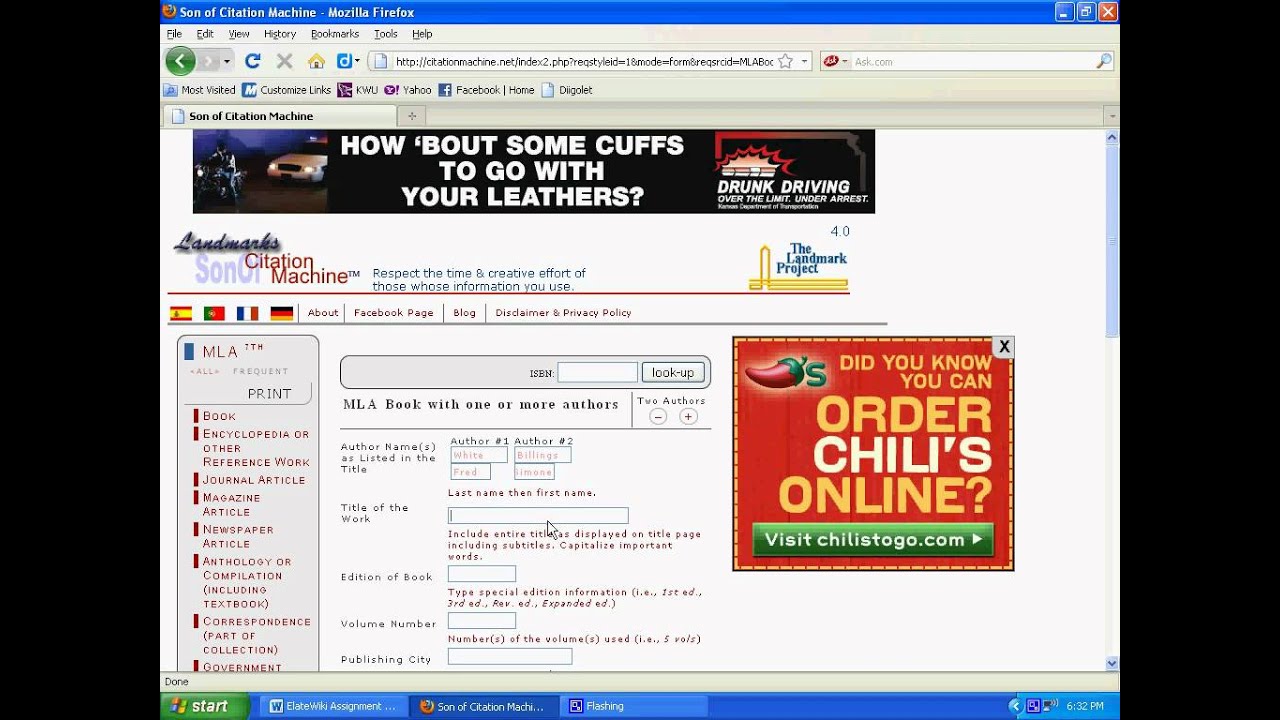Switch to ElateWiki Assignment taskbar window
1280x720 pixels.
click(333, 706)
